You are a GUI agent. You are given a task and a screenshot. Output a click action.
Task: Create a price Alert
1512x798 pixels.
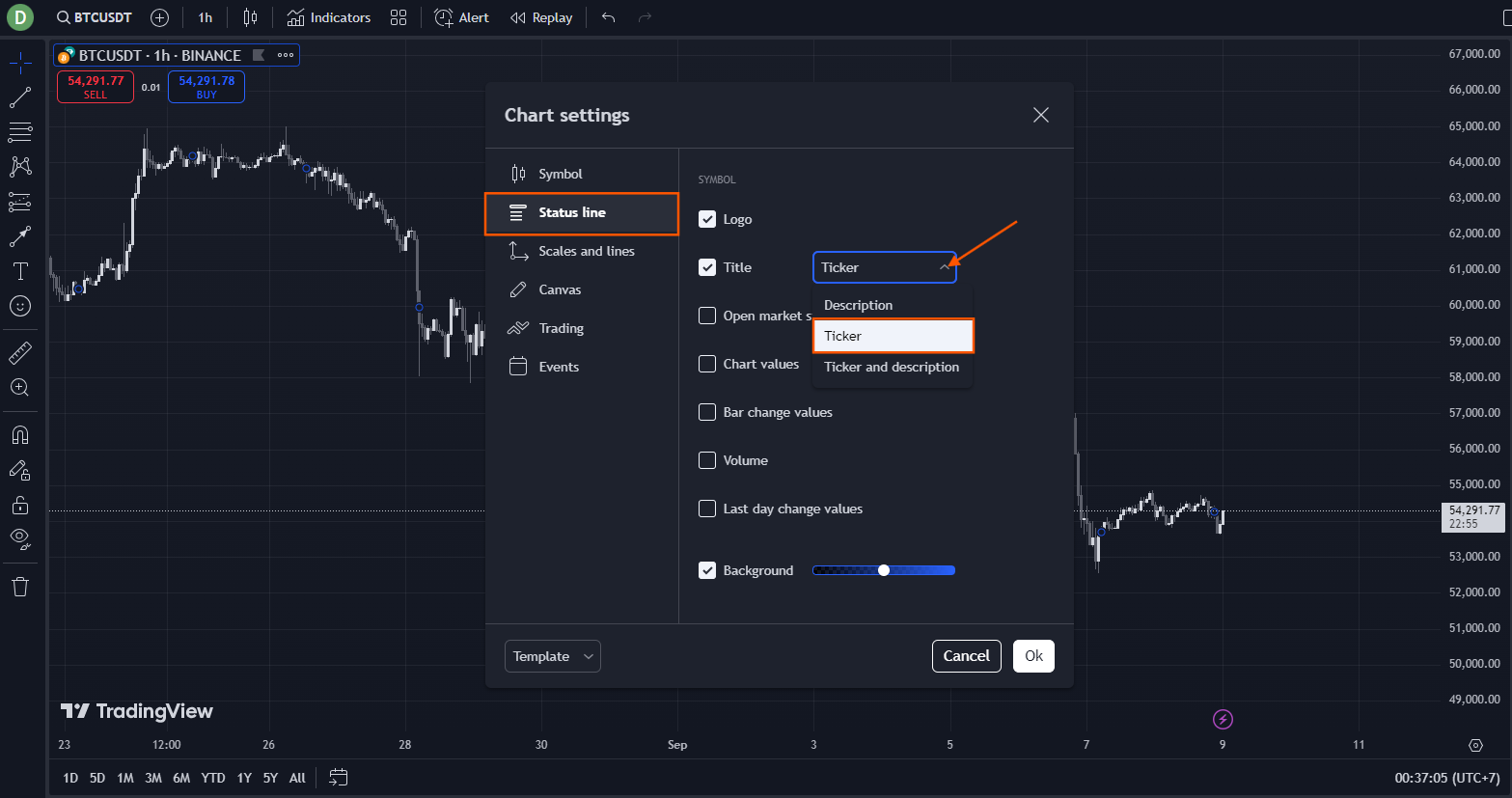click(461, 17)
